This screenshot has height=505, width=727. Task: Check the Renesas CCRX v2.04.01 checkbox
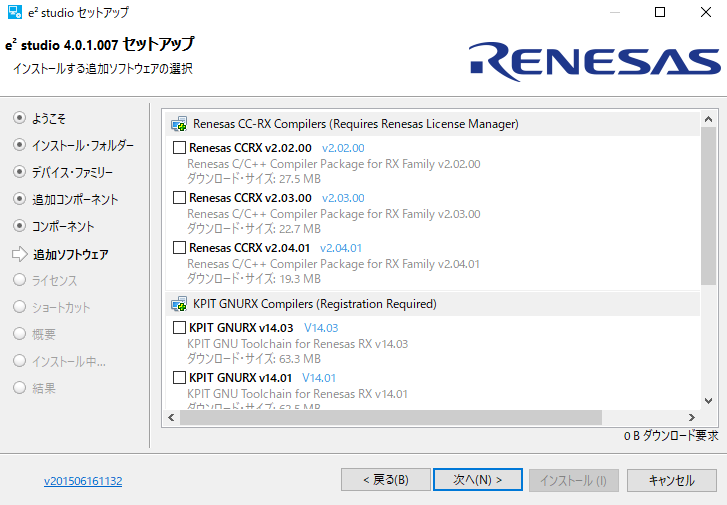point(179,248)
